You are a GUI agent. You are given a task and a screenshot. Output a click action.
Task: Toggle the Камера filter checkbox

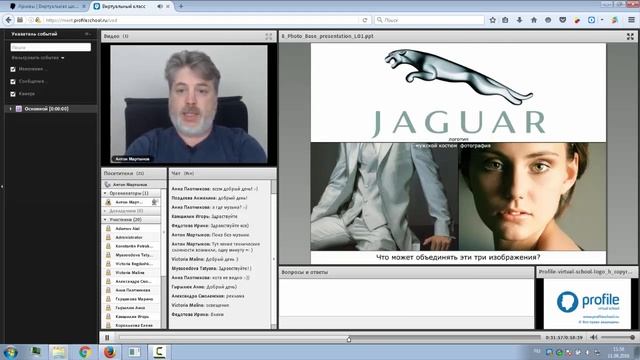pyautogui.click(x=13, y=94)
